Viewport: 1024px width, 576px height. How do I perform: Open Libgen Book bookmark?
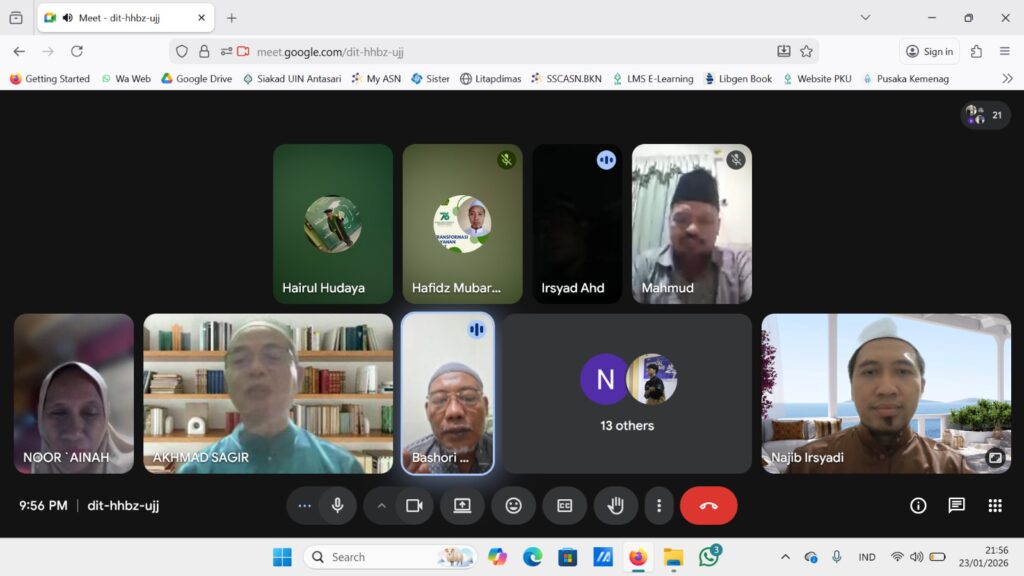point(738,78)
